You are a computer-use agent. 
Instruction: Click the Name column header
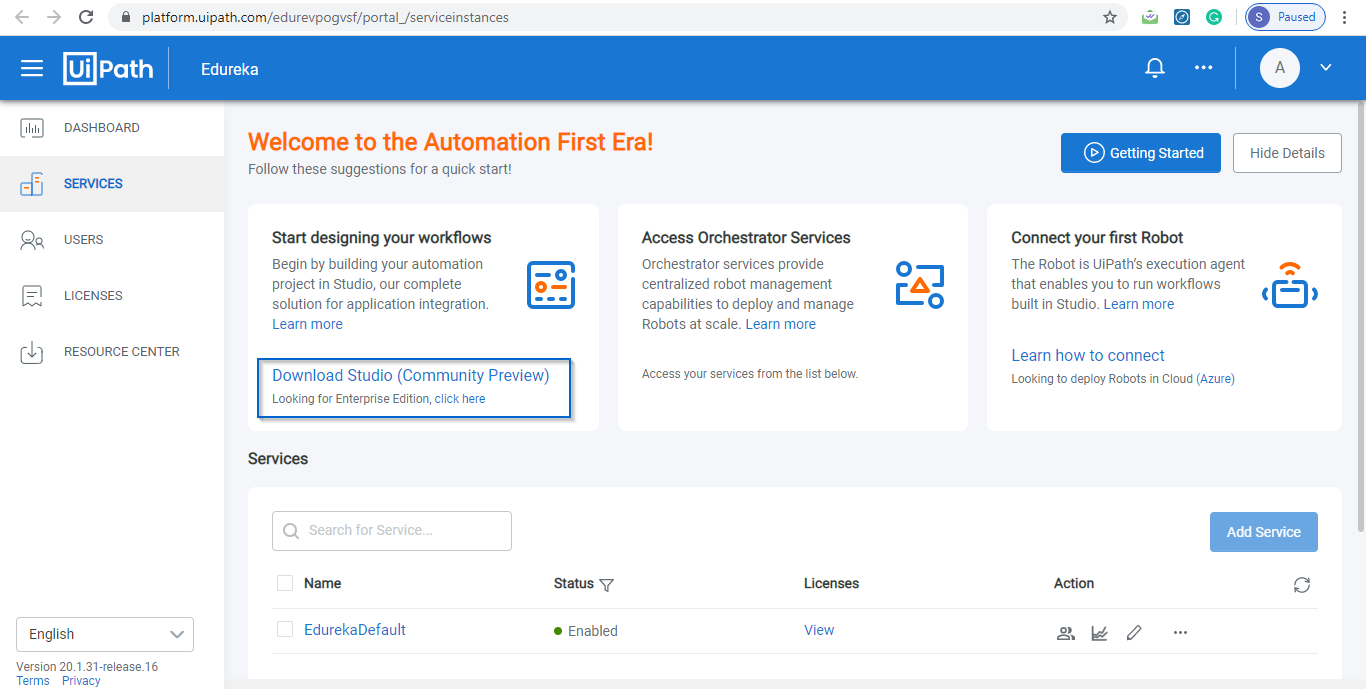pos(323,583)
